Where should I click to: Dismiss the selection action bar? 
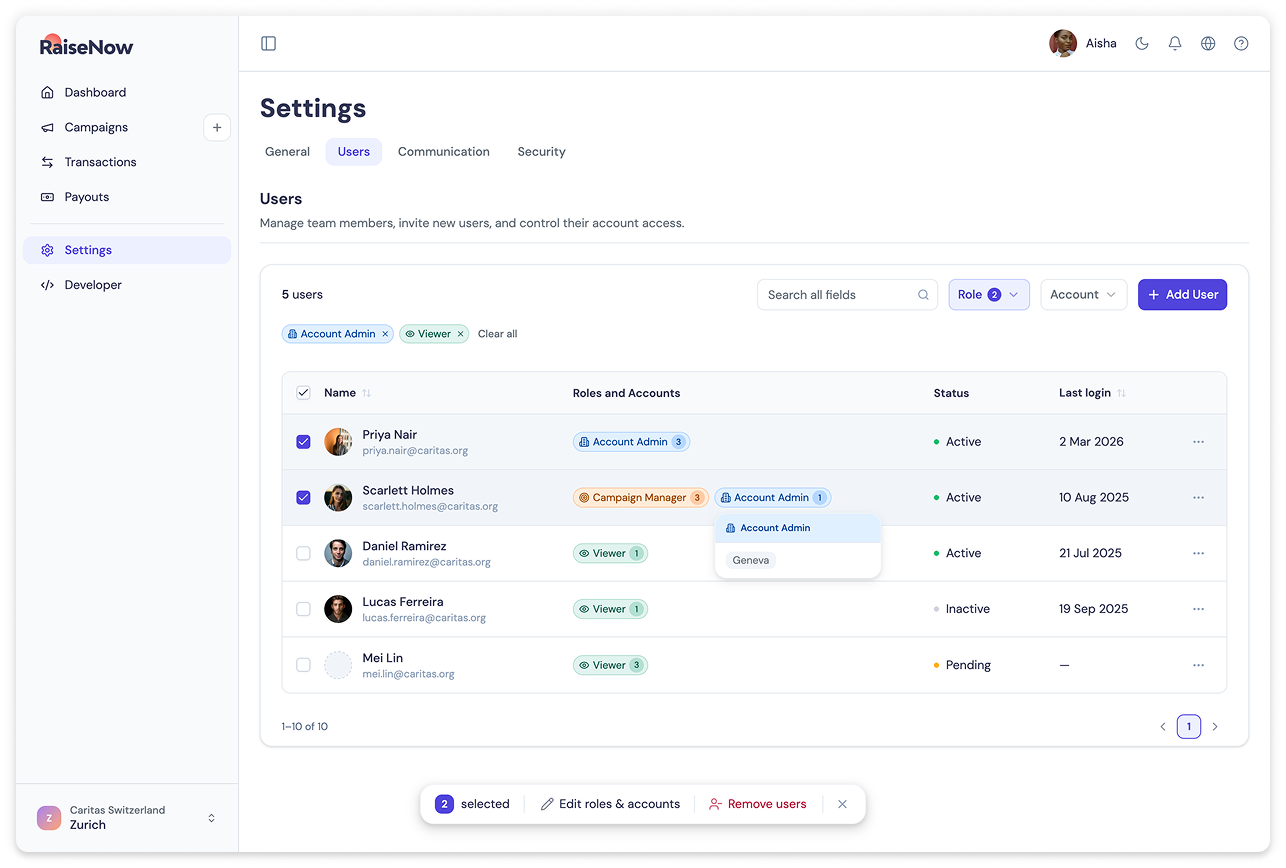click(x=842, y=804)
